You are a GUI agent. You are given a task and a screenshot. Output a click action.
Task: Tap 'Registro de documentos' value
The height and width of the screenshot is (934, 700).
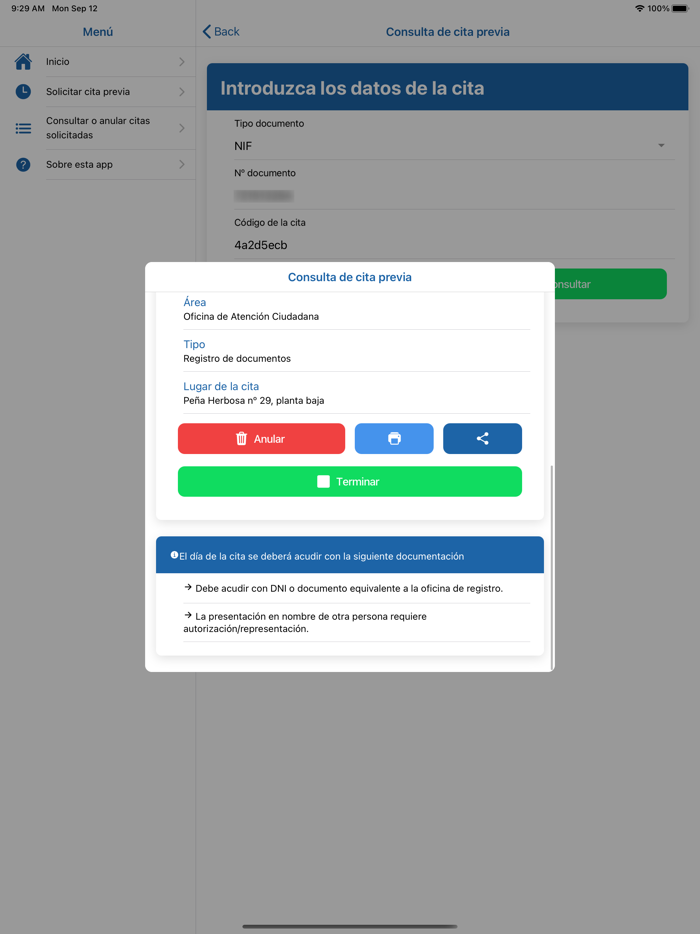pos(237,359)
